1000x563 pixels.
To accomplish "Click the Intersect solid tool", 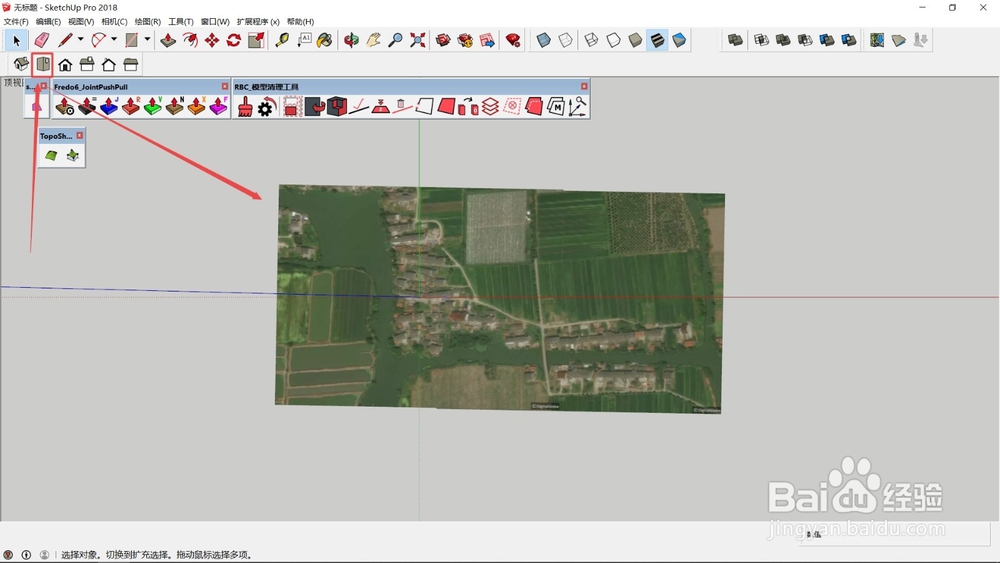I will (x=761, y=40).
